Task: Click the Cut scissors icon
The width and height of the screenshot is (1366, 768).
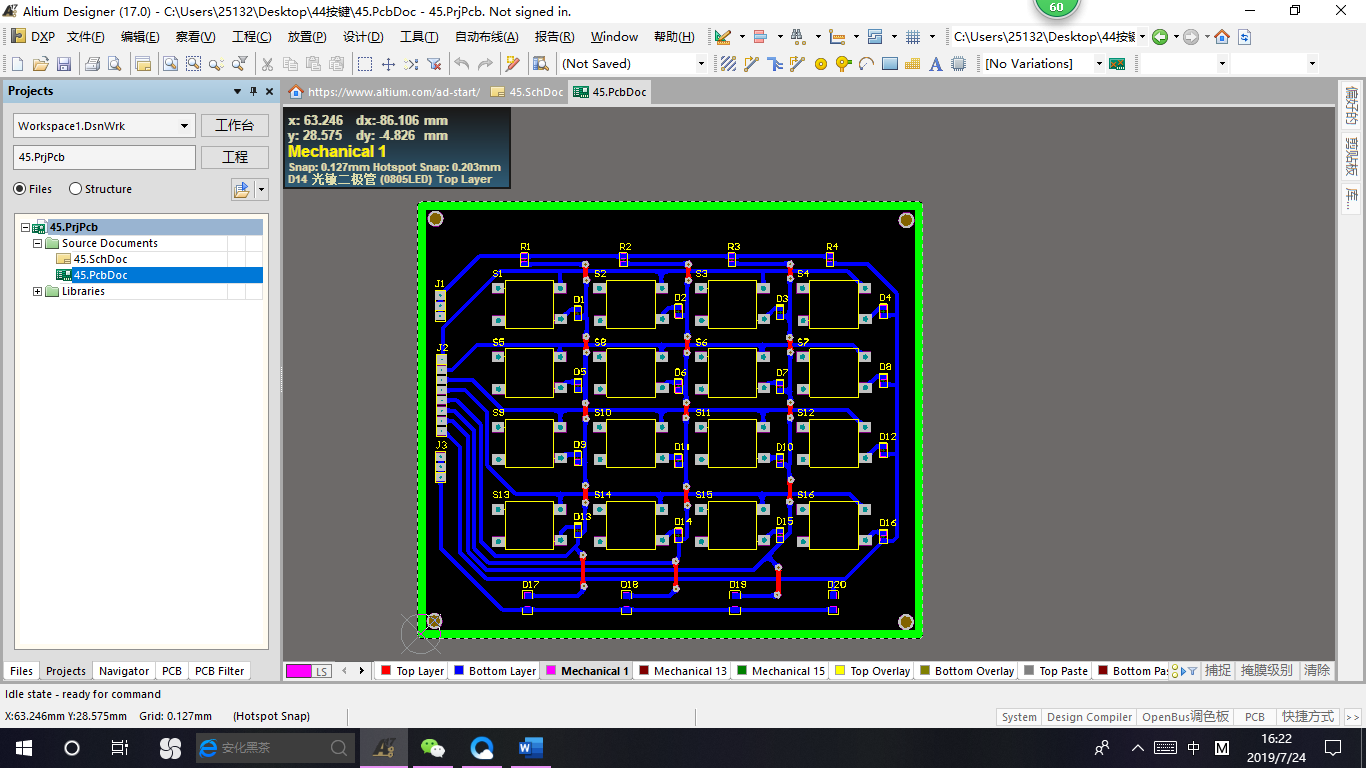Action: coord(267,64)
